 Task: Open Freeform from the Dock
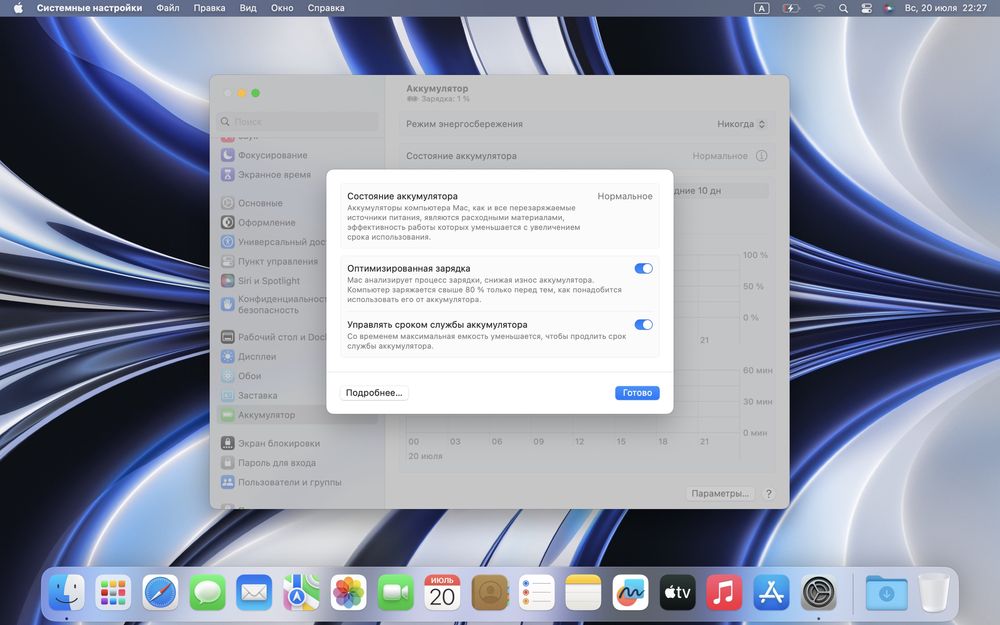(630, 592)
